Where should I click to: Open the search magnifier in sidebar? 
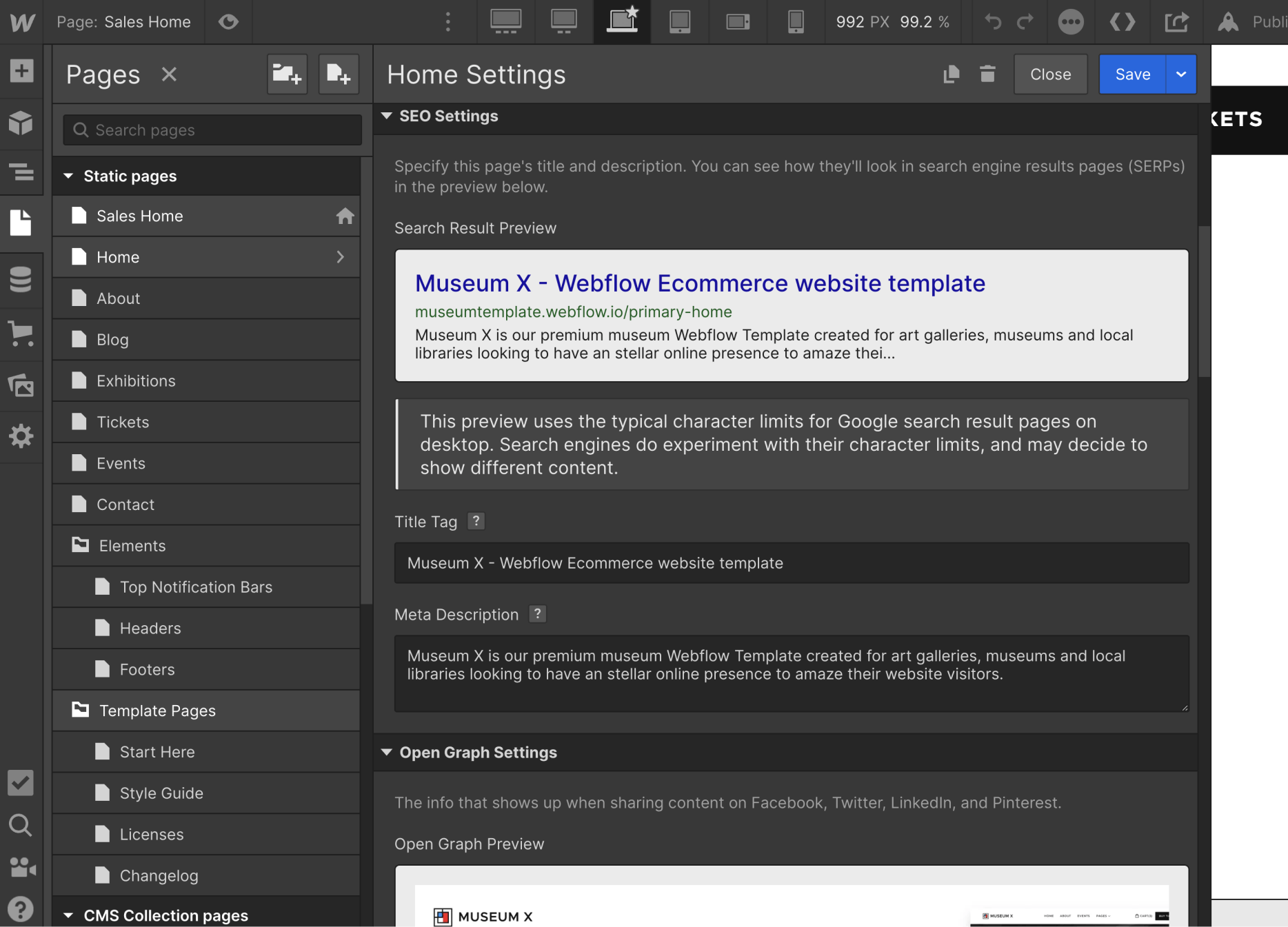(x=21, y=825)
